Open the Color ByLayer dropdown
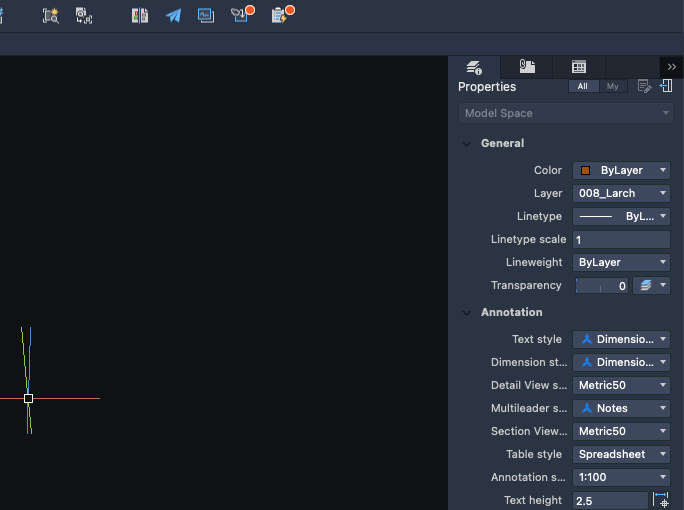Screen dimensions: 684x510 coord(621,170)
